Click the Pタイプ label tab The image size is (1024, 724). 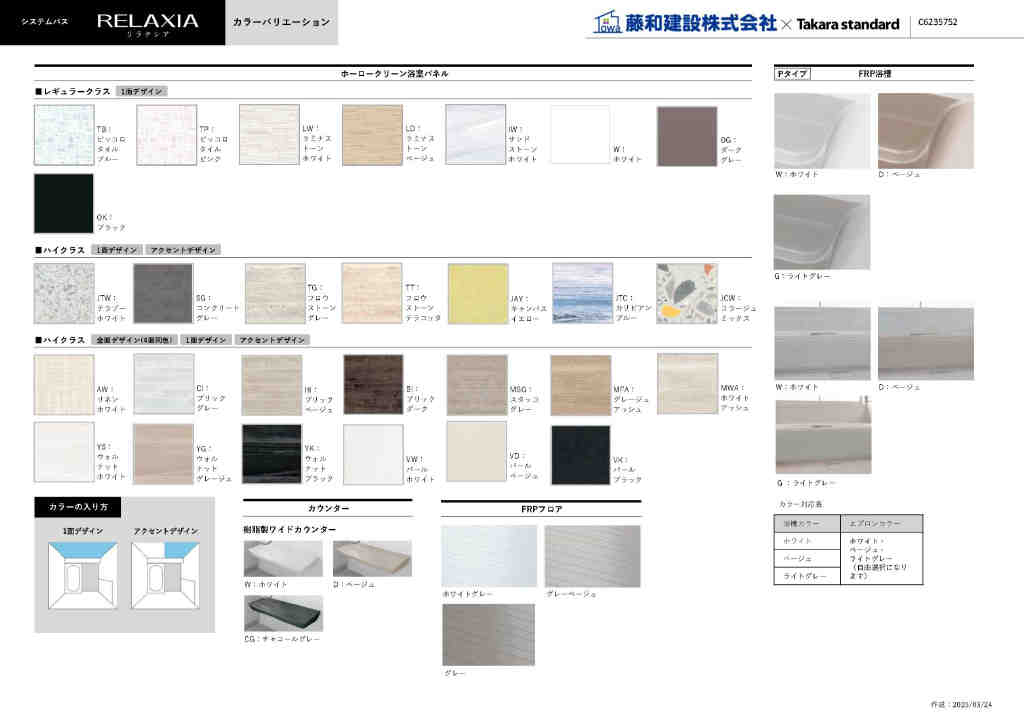[x=791, y=74]
